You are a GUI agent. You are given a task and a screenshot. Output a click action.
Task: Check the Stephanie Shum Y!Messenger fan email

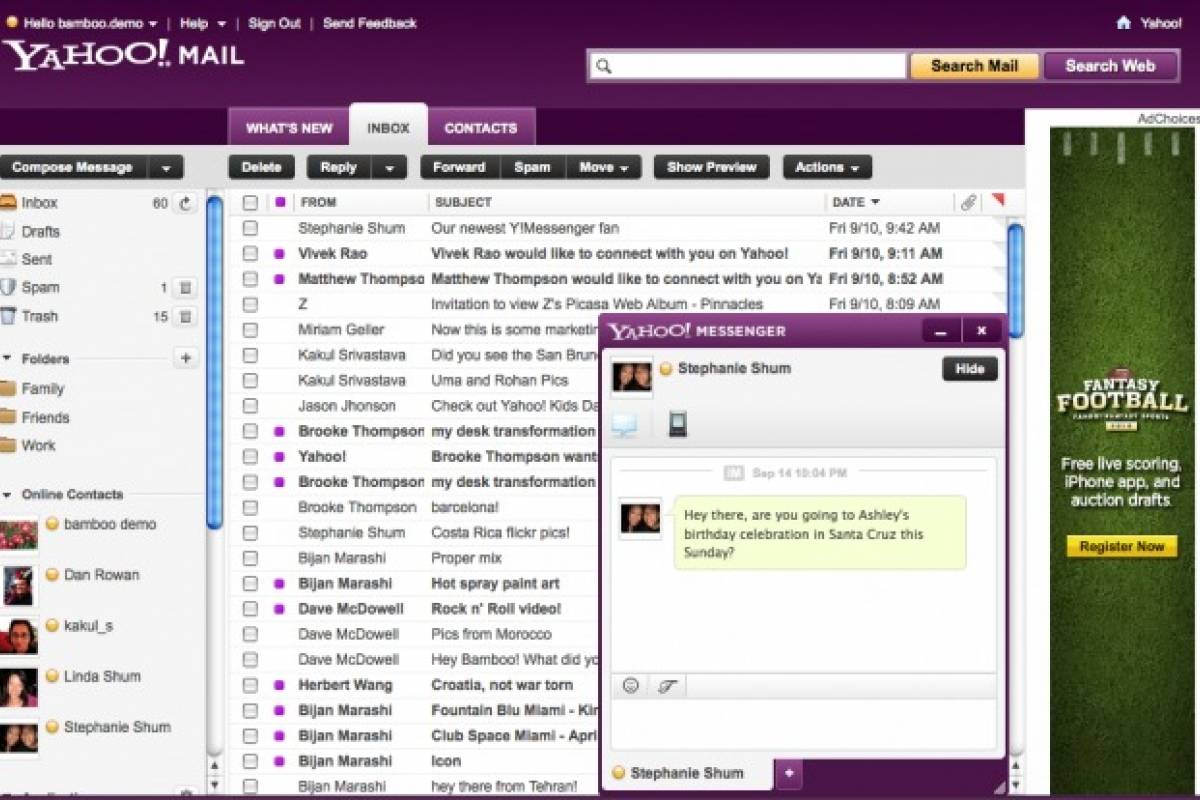click(250, 229)
